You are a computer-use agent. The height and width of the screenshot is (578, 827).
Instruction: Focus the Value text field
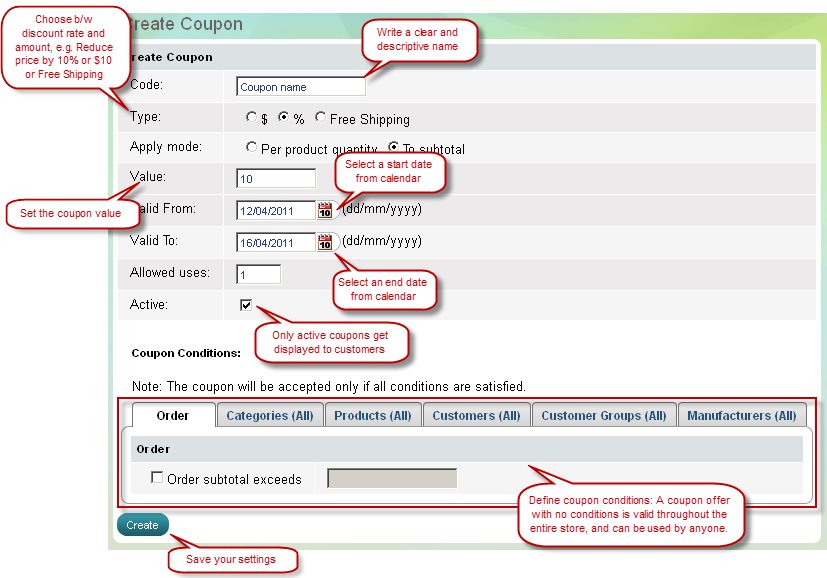[x=276, y=179]
